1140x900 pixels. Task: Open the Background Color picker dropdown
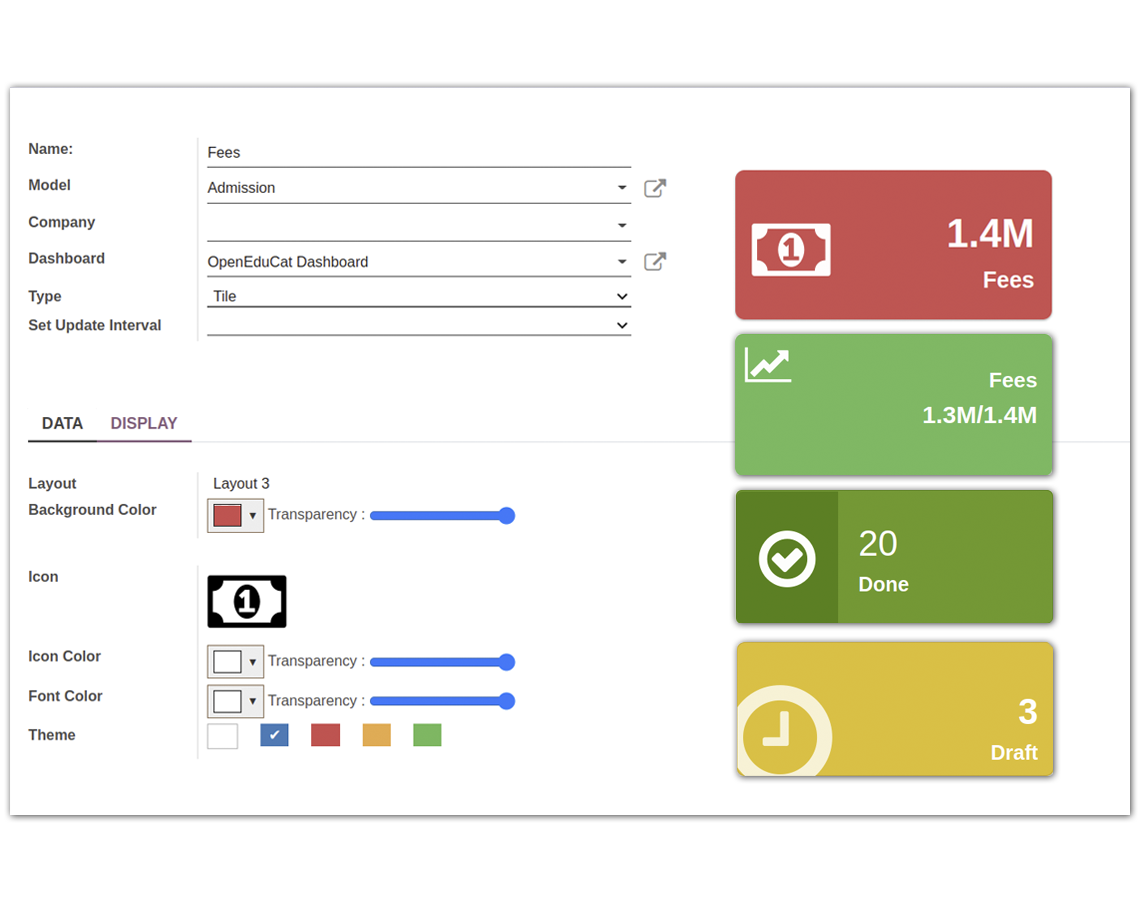click(x=252, y=515)
